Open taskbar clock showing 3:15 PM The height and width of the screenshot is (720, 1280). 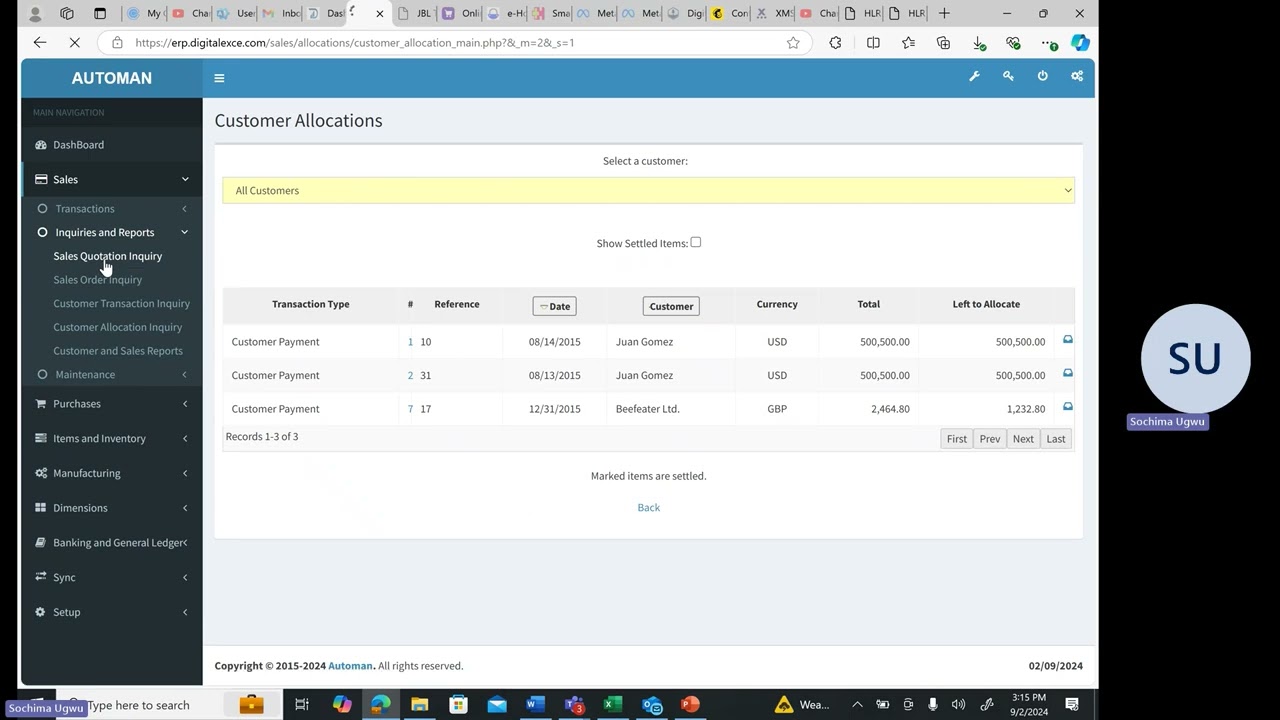point(1028,704)
